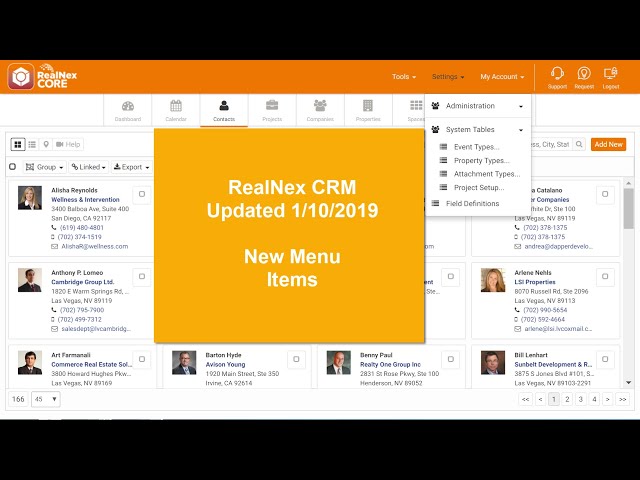This screenshot has width=640, height=480.
Task: Open Avison Young company link
Action: pos(225,364)
